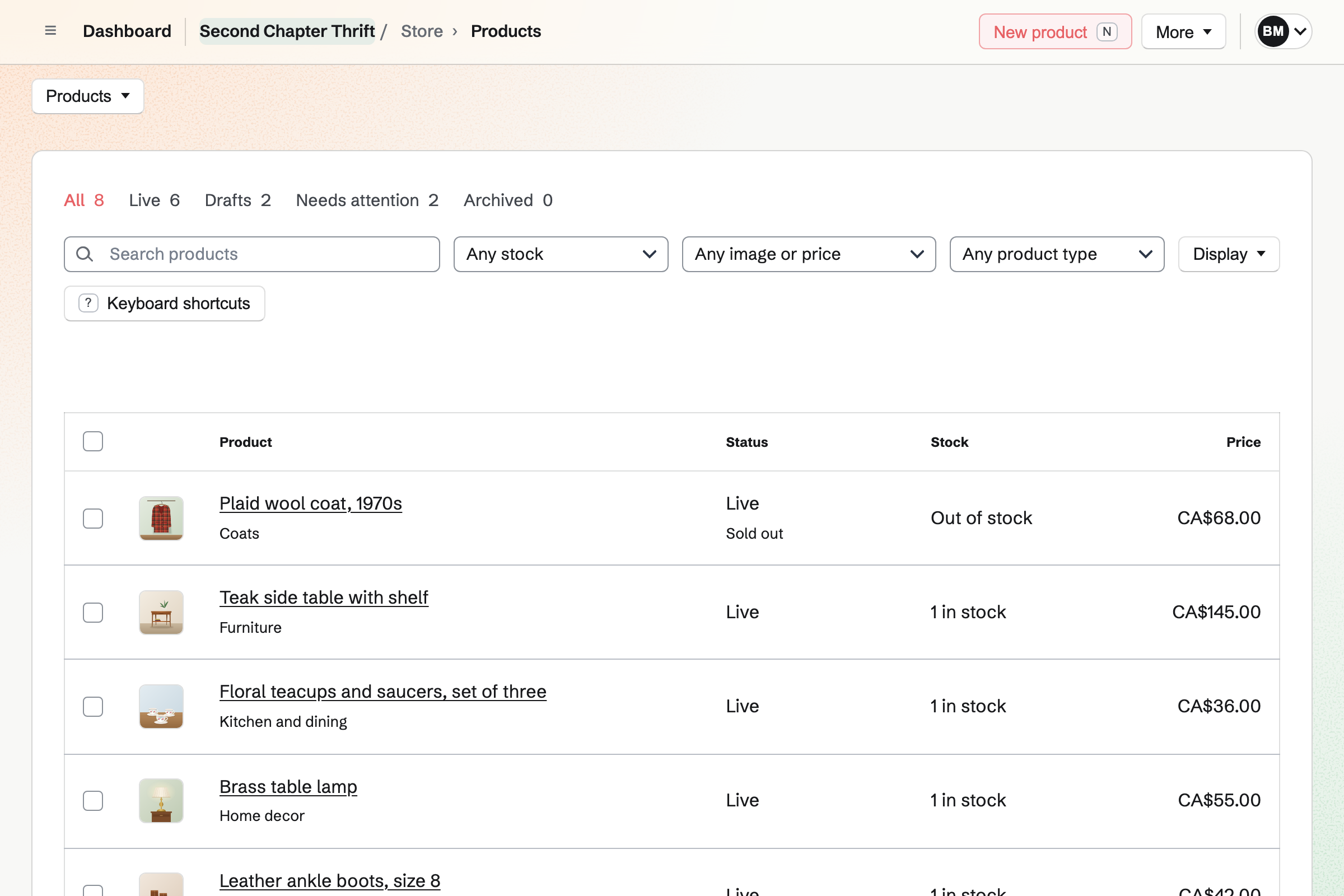
Task: Switch to the Needs attention tab
Action: click(x=367, y=200)
